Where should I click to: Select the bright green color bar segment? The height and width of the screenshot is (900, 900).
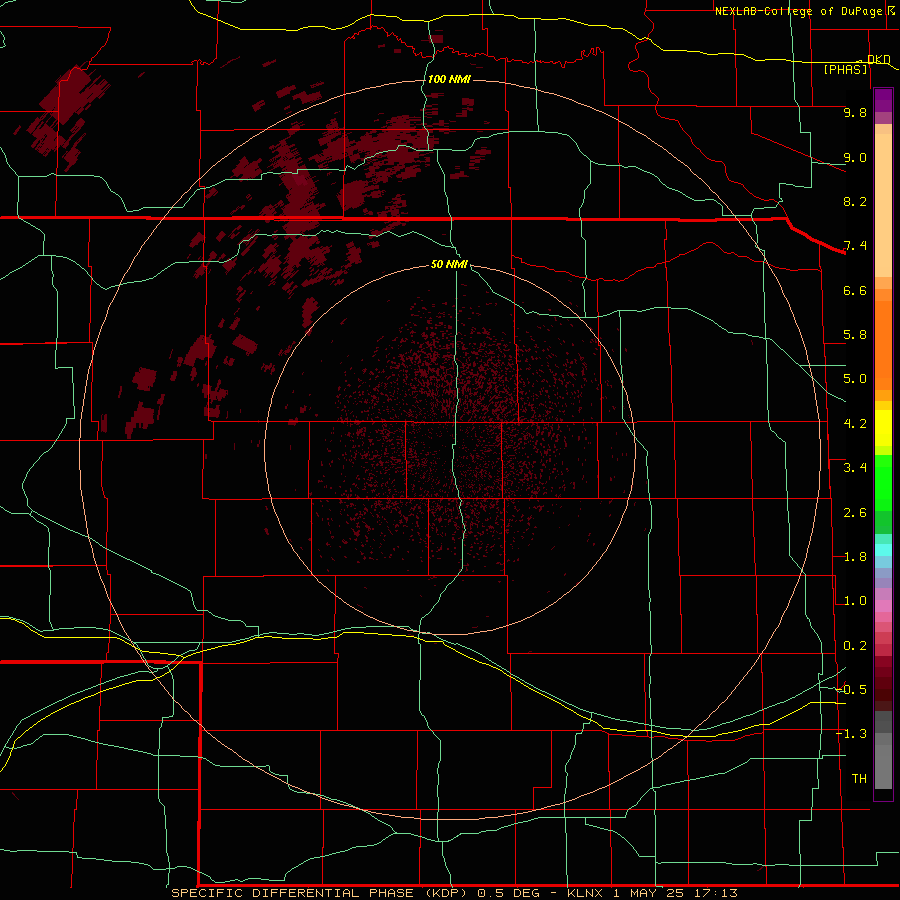point(883,482)
